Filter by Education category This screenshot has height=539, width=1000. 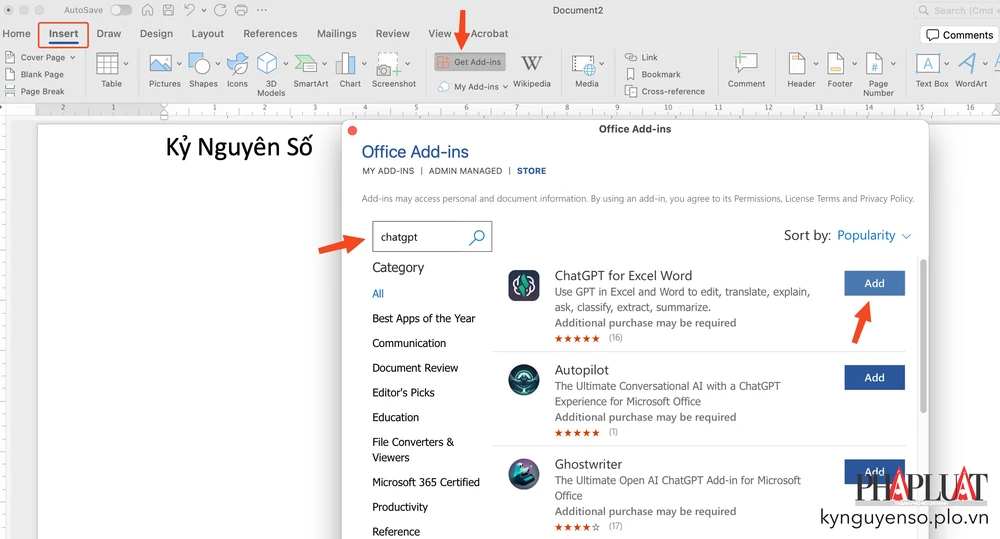pyautogui.click(x=395, y=417)
